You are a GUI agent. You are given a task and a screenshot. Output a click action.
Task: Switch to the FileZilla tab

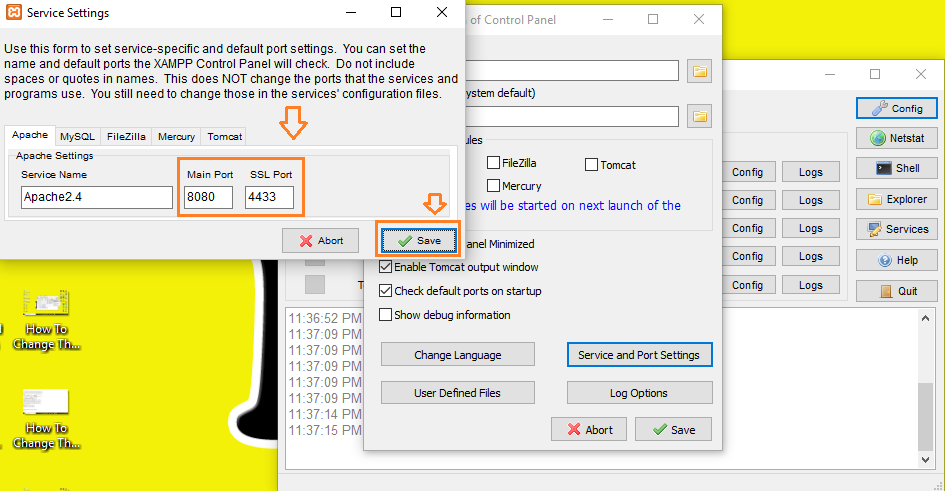[126, 137]
